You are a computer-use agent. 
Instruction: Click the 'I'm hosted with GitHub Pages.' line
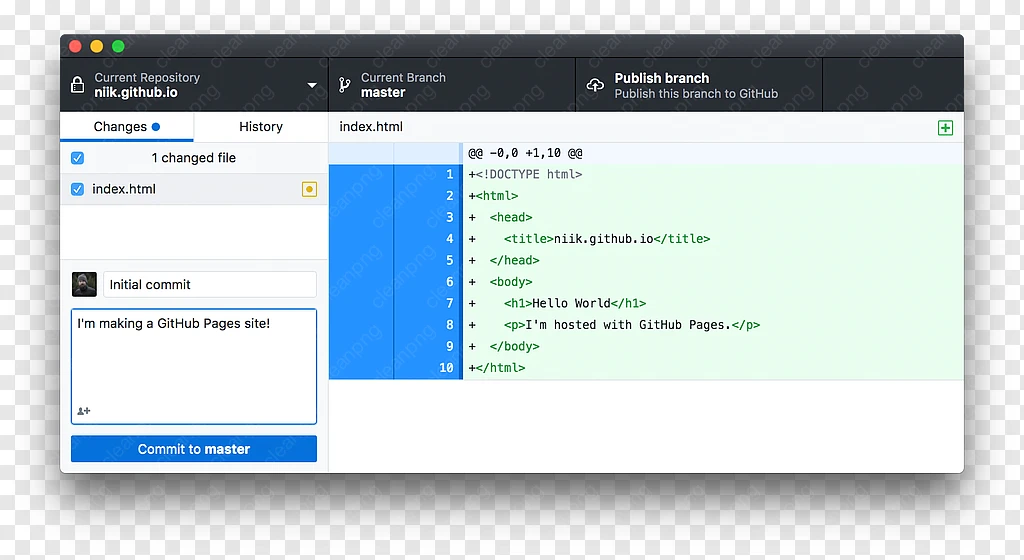pyautogui.click(x=632, y=325)
